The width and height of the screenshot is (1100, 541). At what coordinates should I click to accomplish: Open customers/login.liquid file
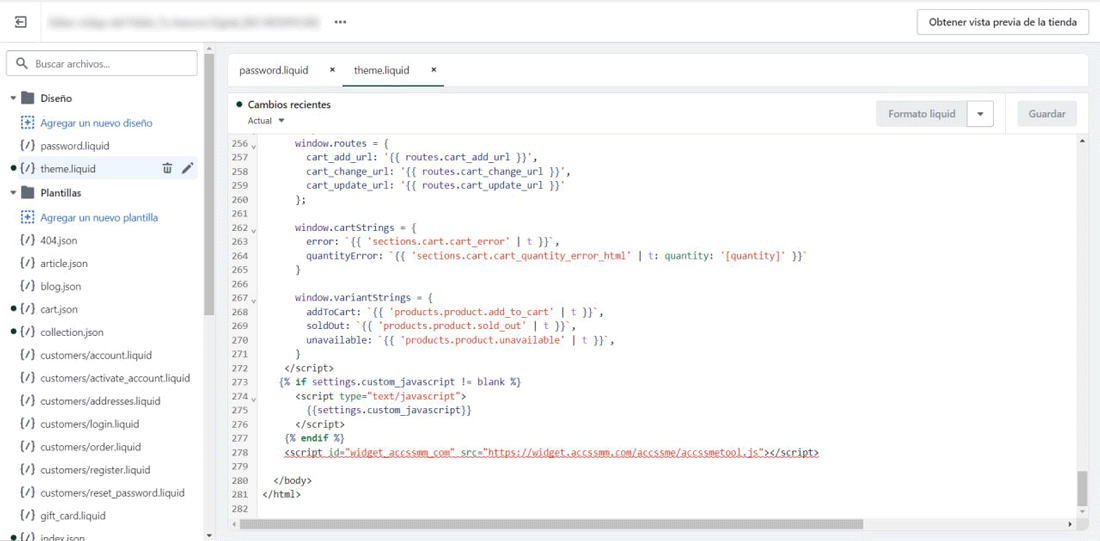[x=90, y=425]
